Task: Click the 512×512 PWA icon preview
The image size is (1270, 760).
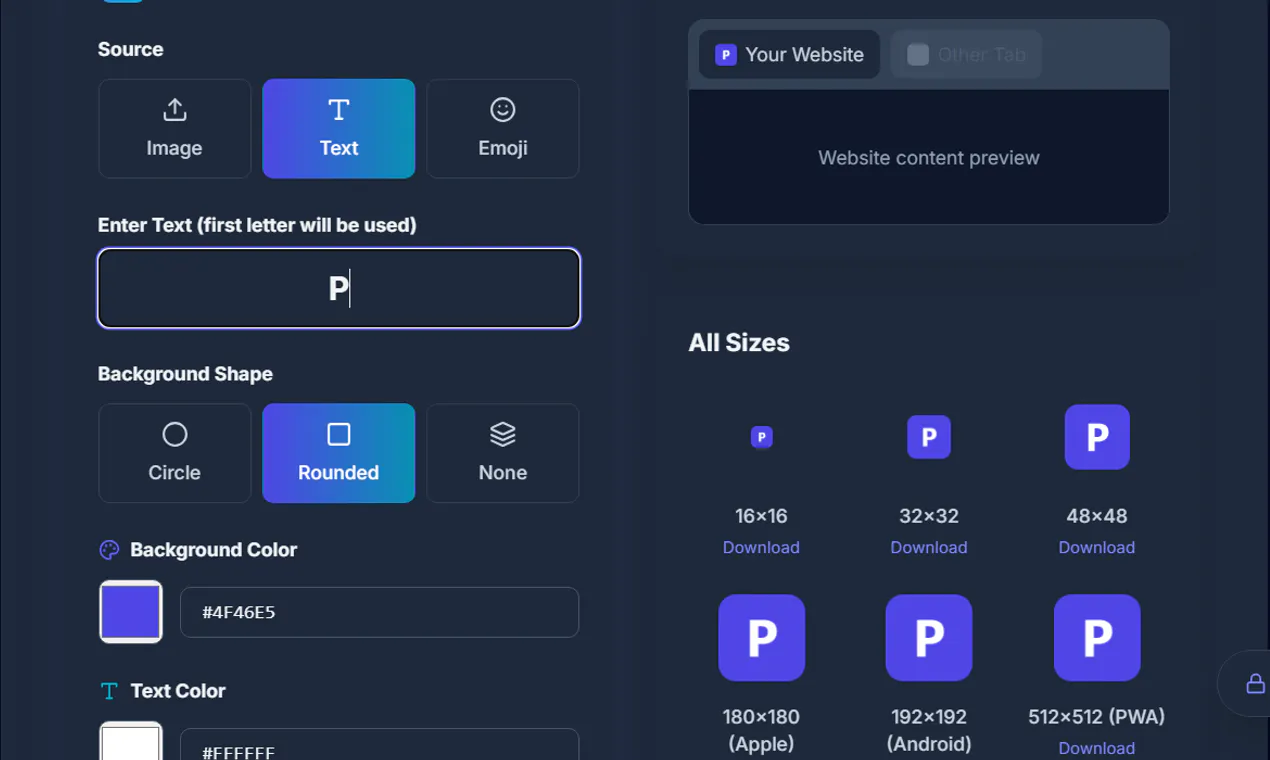Action: pyautogui.click(x=1097, y=638)
